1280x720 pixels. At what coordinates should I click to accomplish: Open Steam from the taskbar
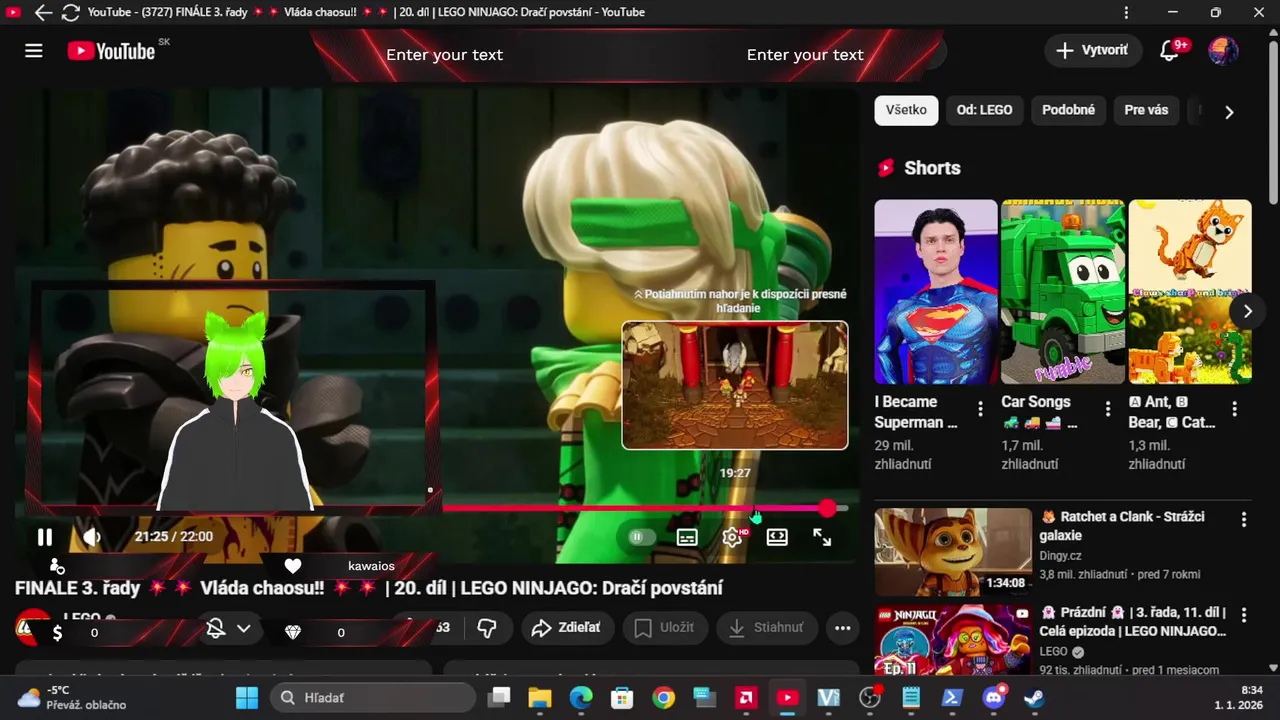pos(1034,698)
